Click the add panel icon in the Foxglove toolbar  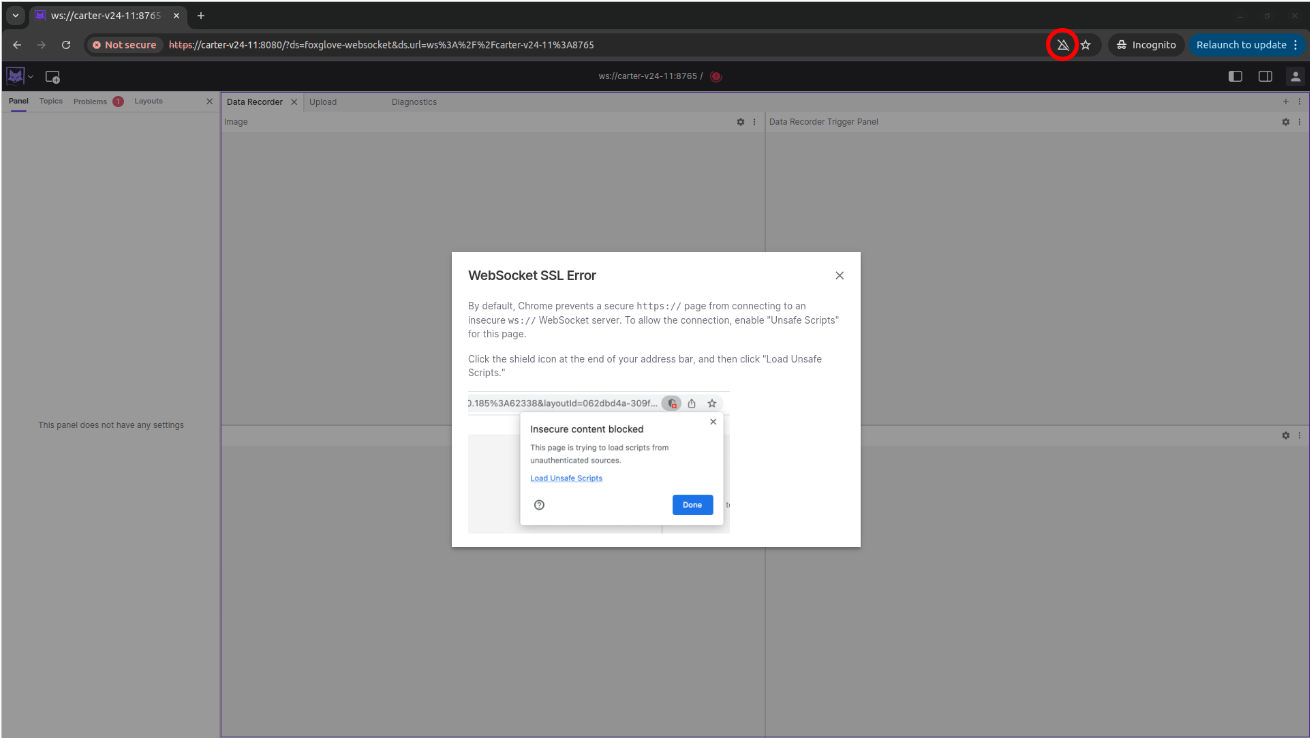pos(1287,101)
